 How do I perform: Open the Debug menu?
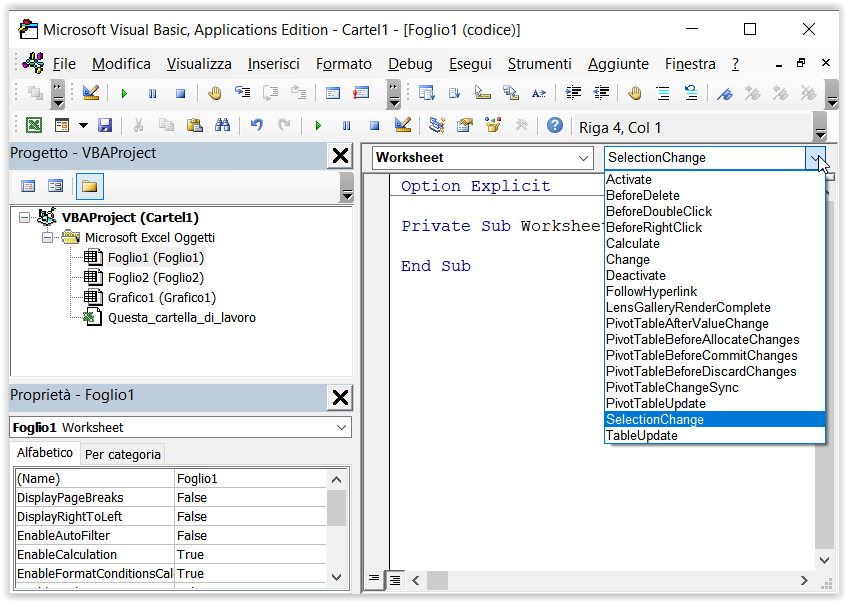coord(410,64)
